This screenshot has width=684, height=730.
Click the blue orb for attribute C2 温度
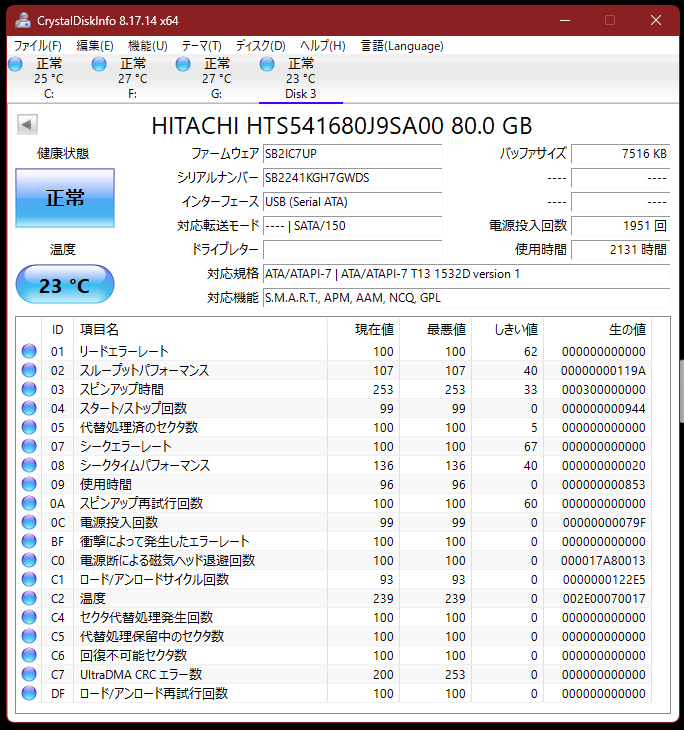pyautogui.click(x=29, y=598)
